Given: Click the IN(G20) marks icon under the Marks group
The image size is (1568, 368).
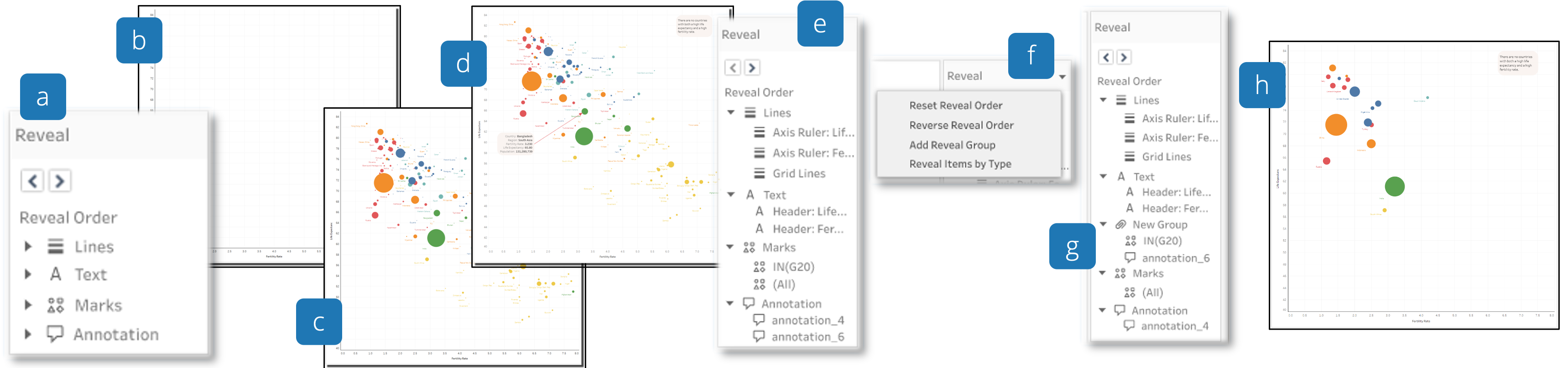Looking at the screenshot, I should click(x=759, y=267).
